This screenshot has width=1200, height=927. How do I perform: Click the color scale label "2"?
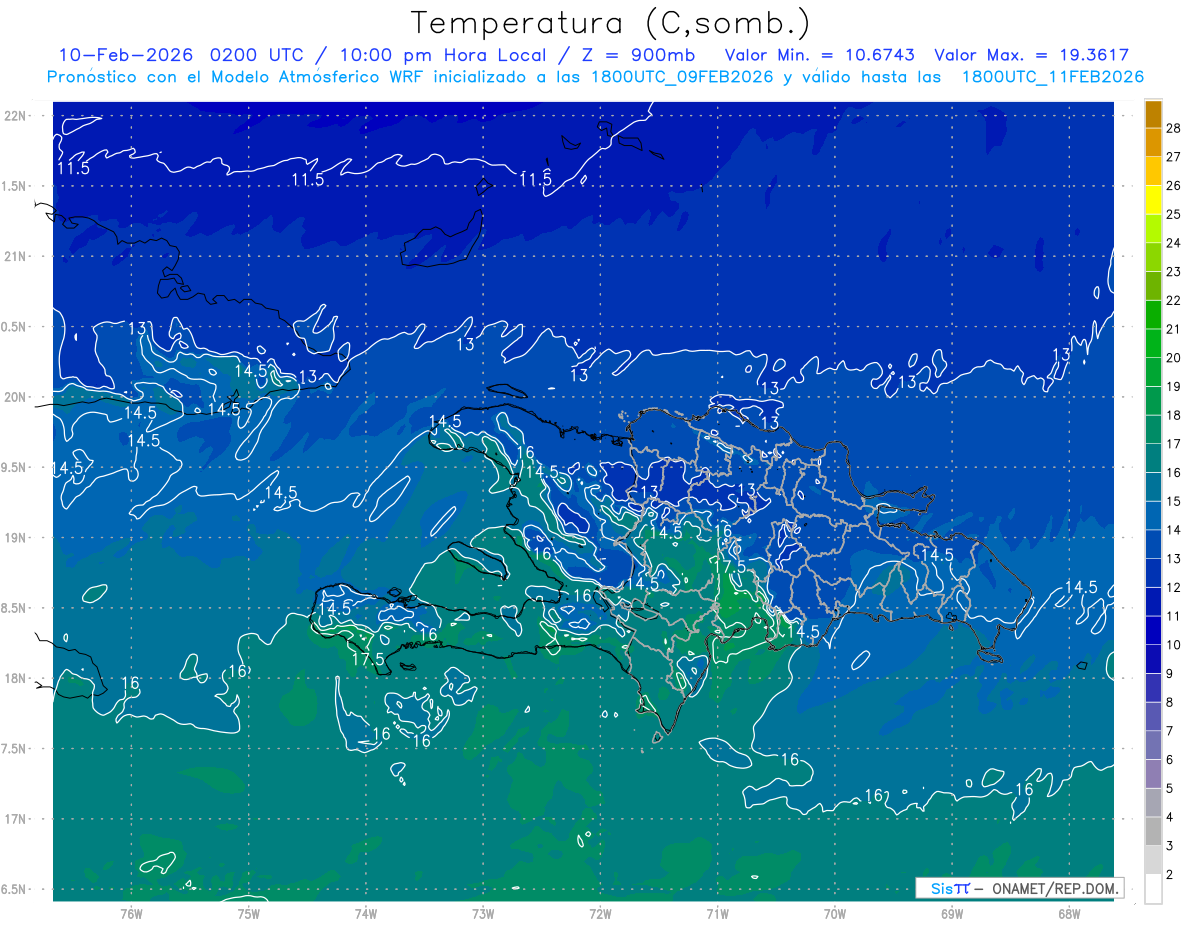[x=1170, y=875]
